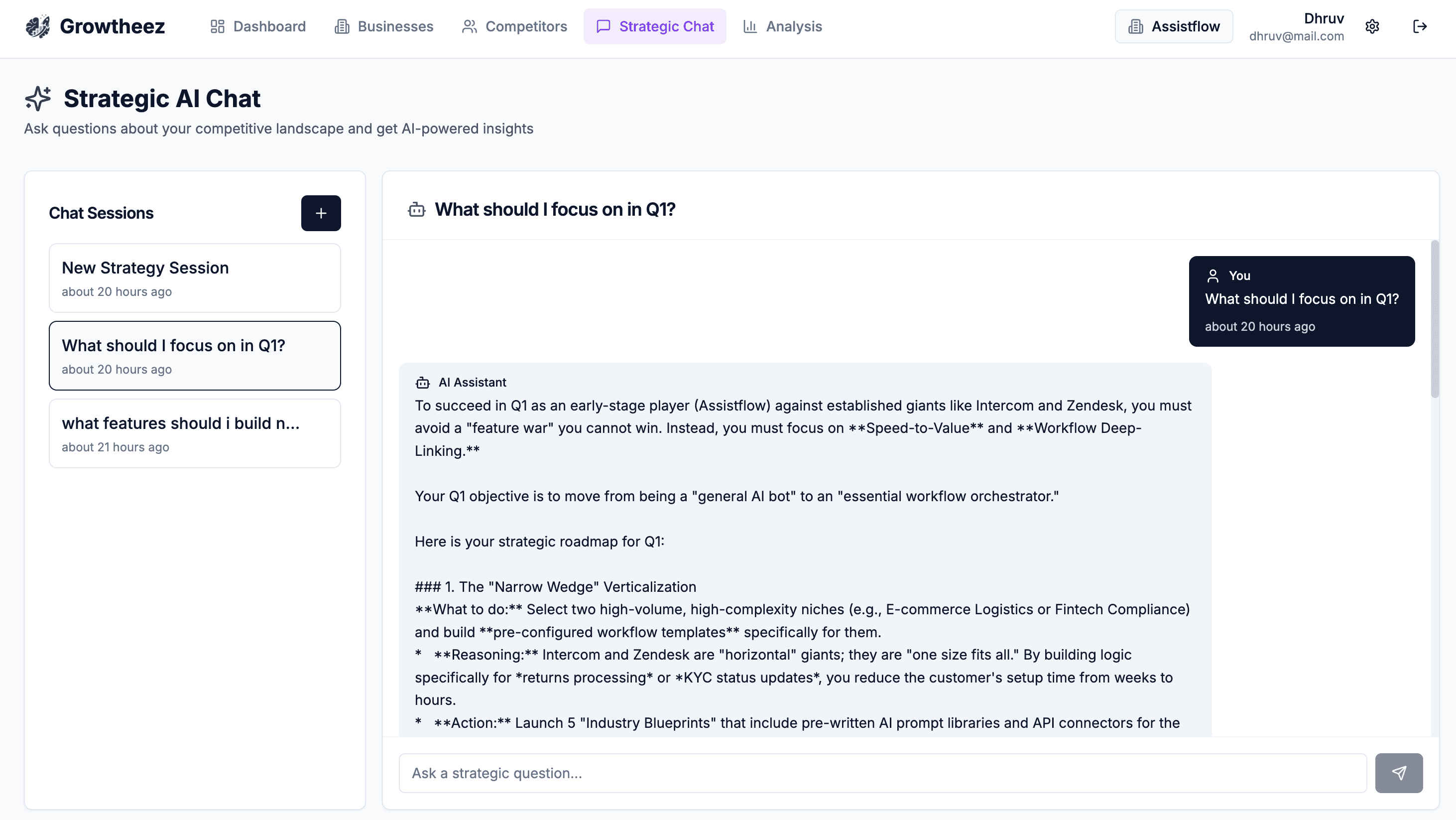Select the Dashboard grid icon
This screenshot has height=820, width=1456.
[217, 26]
